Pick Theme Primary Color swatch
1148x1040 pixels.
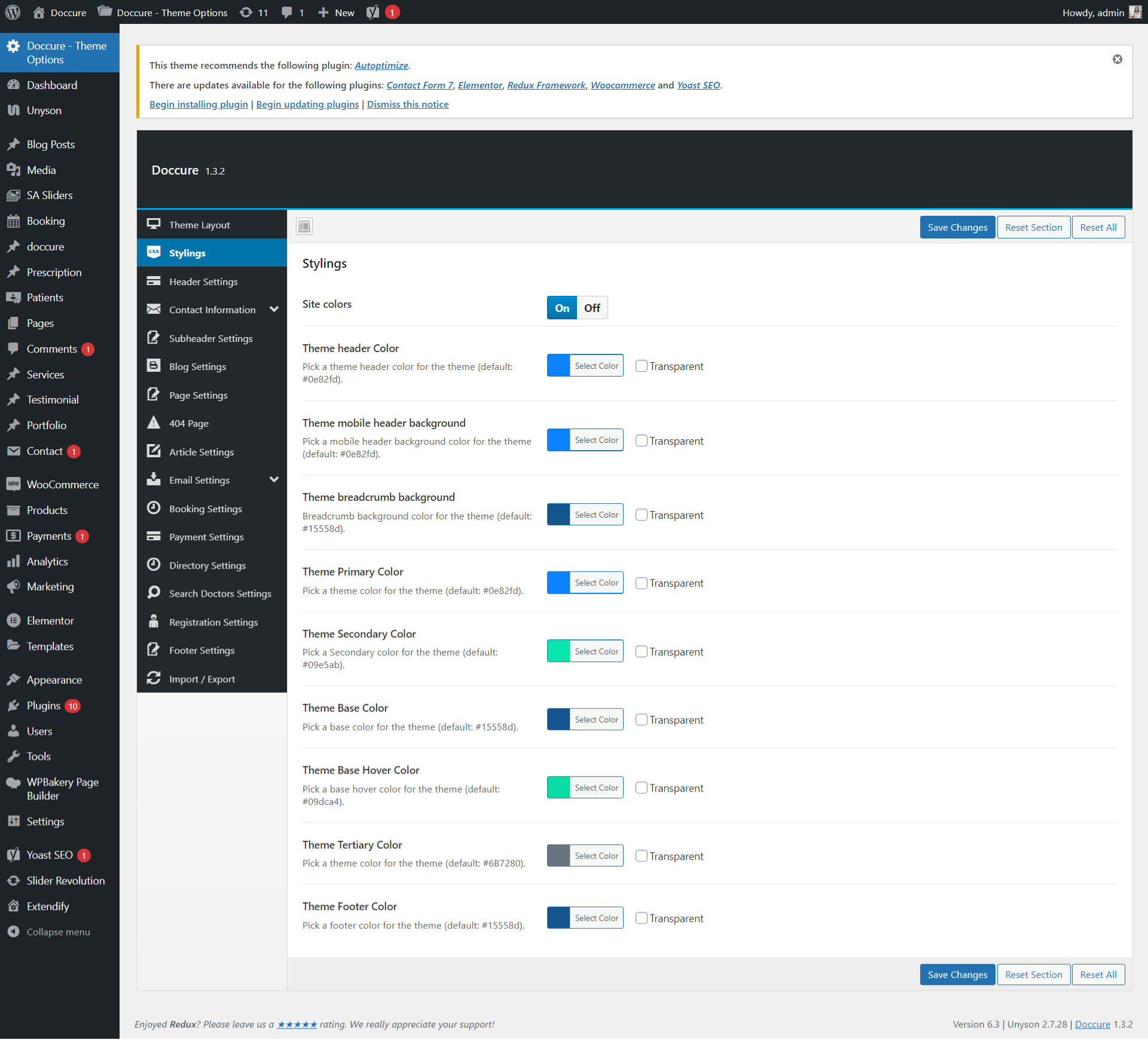558,583
